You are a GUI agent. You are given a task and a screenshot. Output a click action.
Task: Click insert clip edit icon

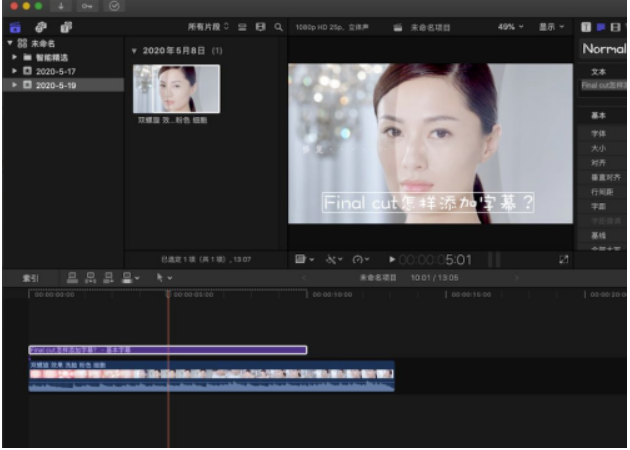pos(90,278)
